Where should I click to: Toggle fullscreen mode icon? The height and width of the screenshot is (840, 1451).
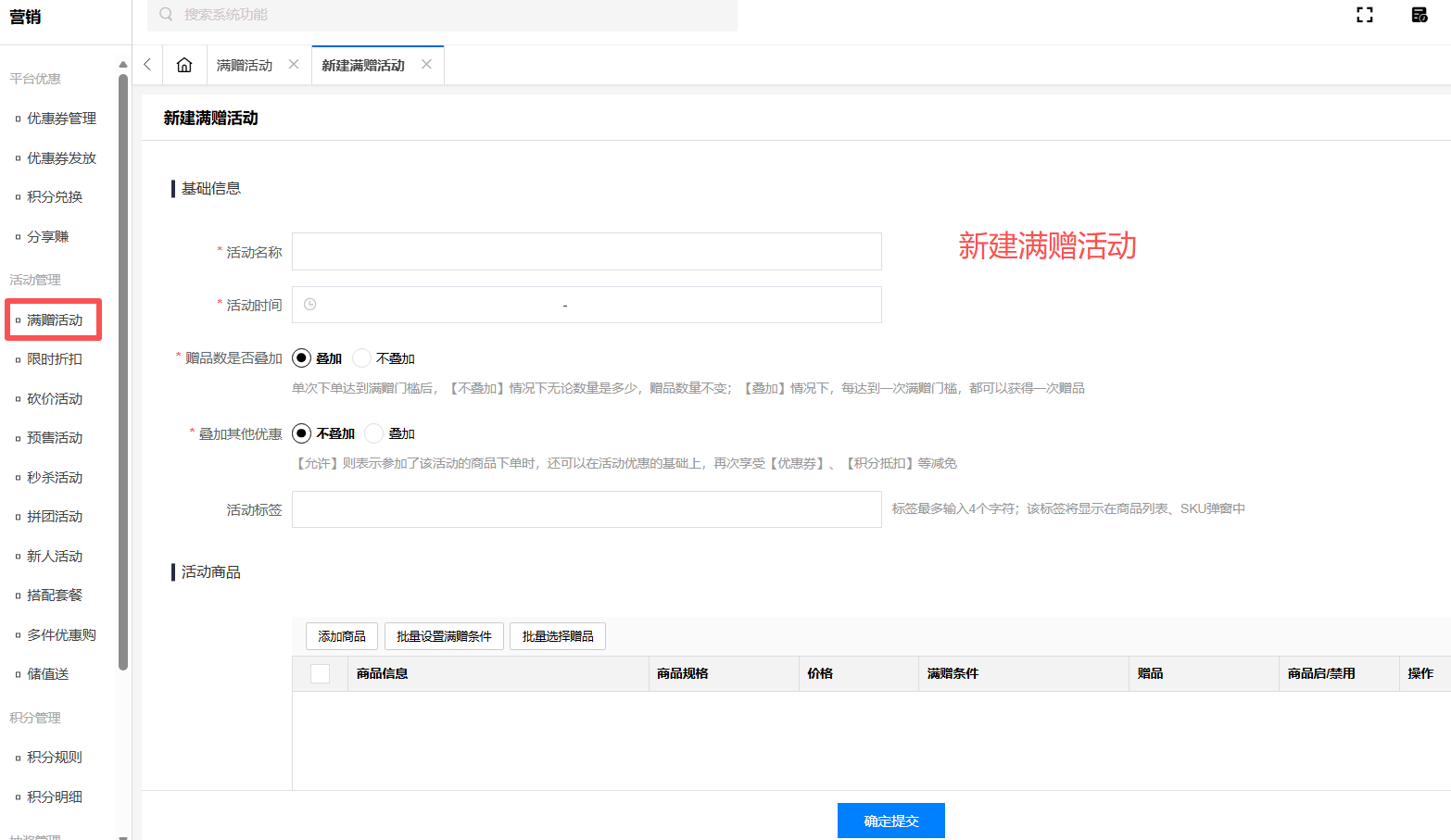point(1365,15)
